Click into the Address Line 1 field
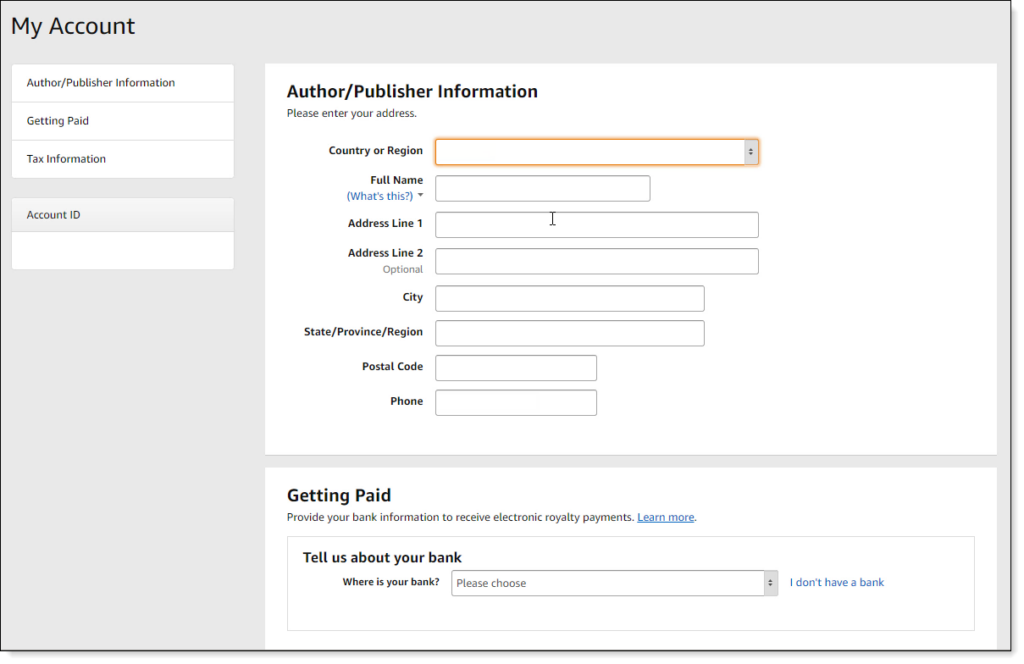Image resolution: width=1024 pixels, height=664 pixels. point(596,225)
